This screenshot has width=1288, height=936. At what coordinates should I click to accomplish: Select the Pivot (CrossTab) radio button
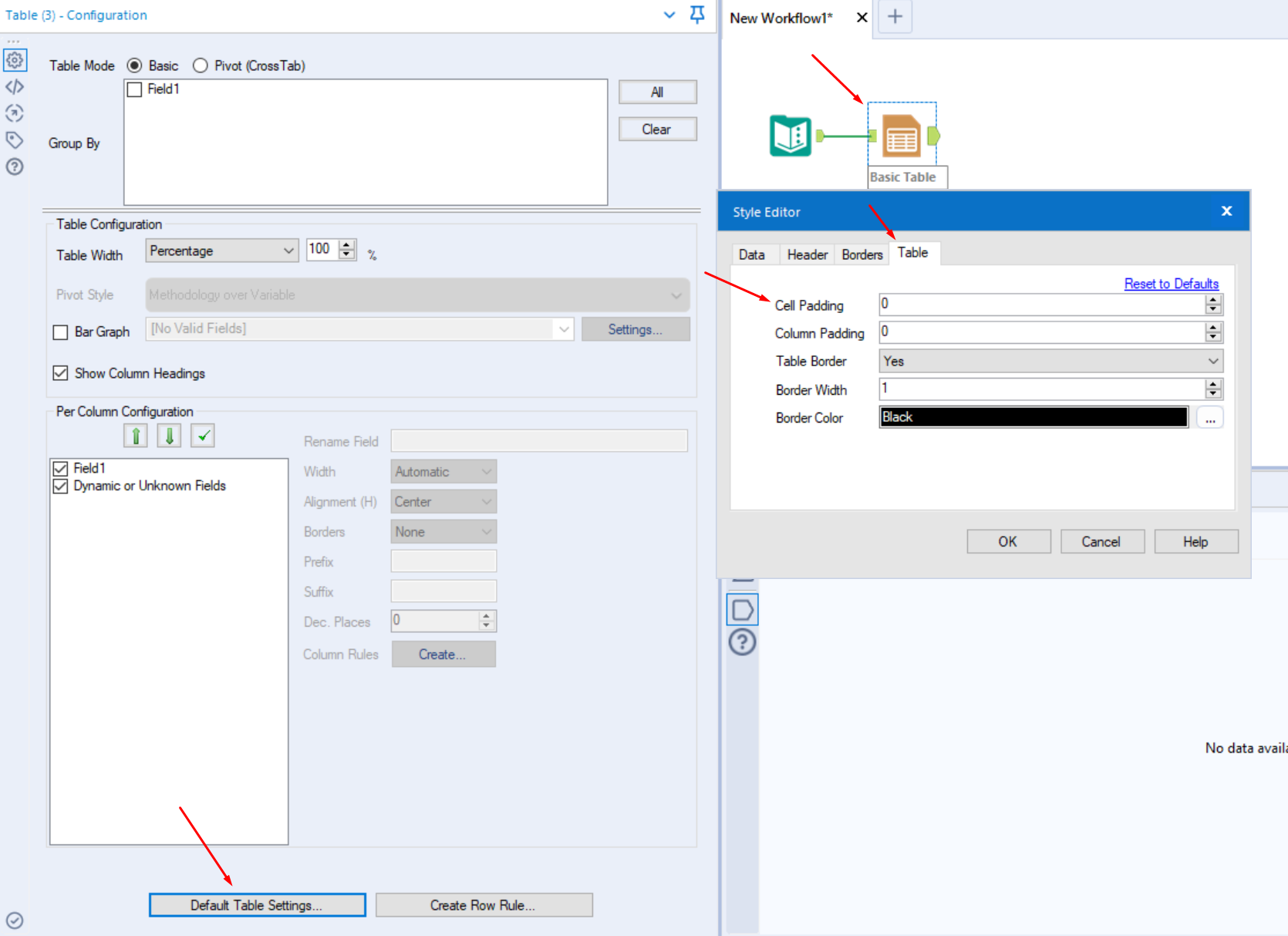coord(200,66)
